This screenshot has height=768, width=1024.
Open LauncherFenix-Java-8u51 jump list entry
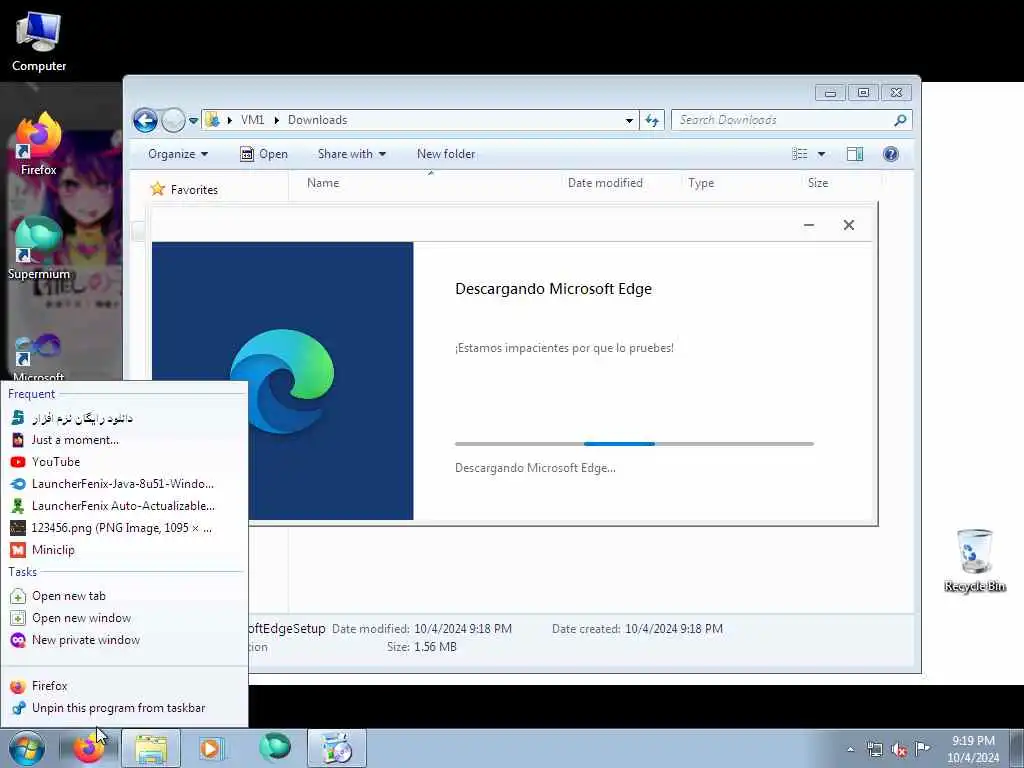click(124, 484)
